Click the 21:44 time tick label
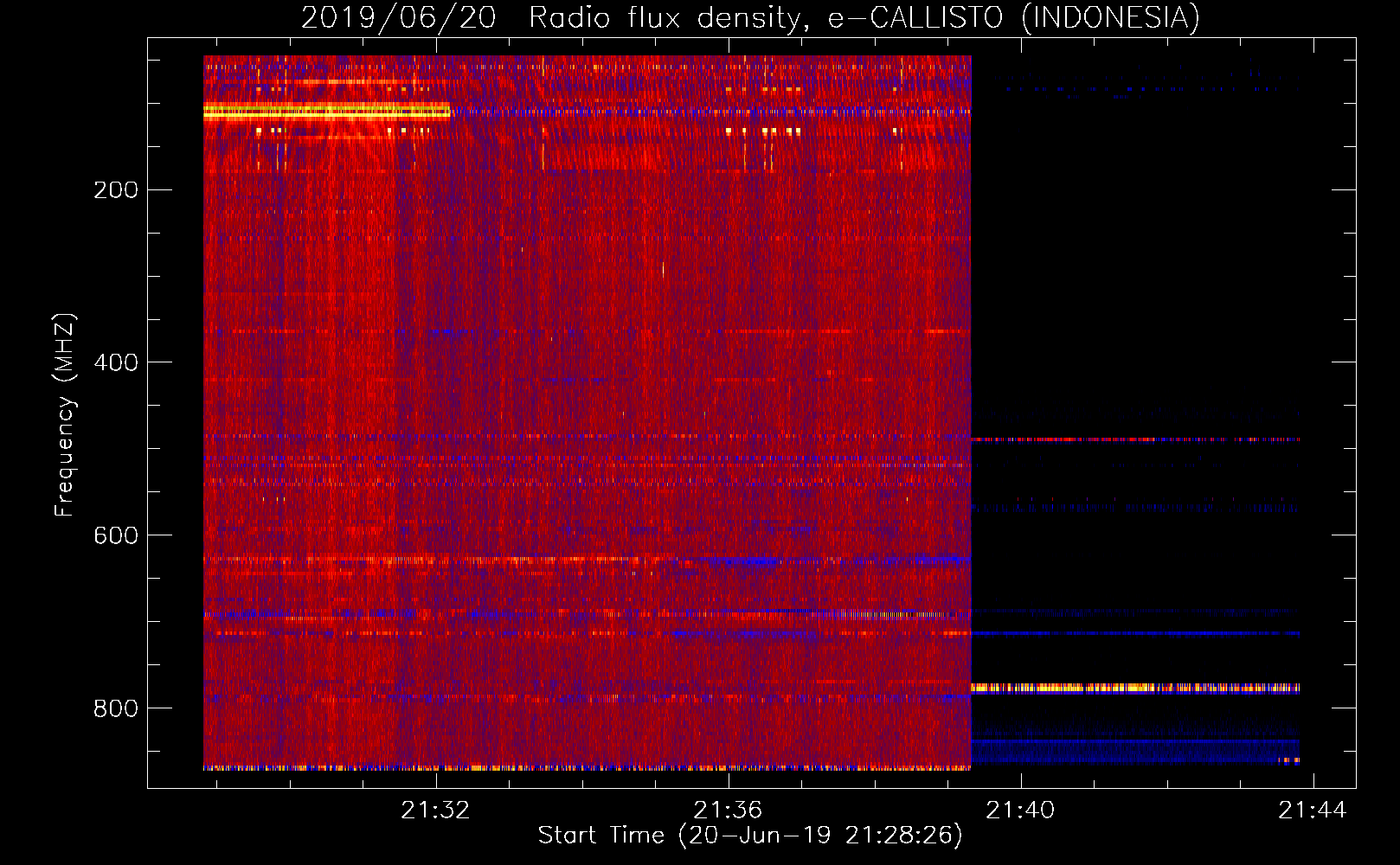1400x865 pixels. point(1313,810)
